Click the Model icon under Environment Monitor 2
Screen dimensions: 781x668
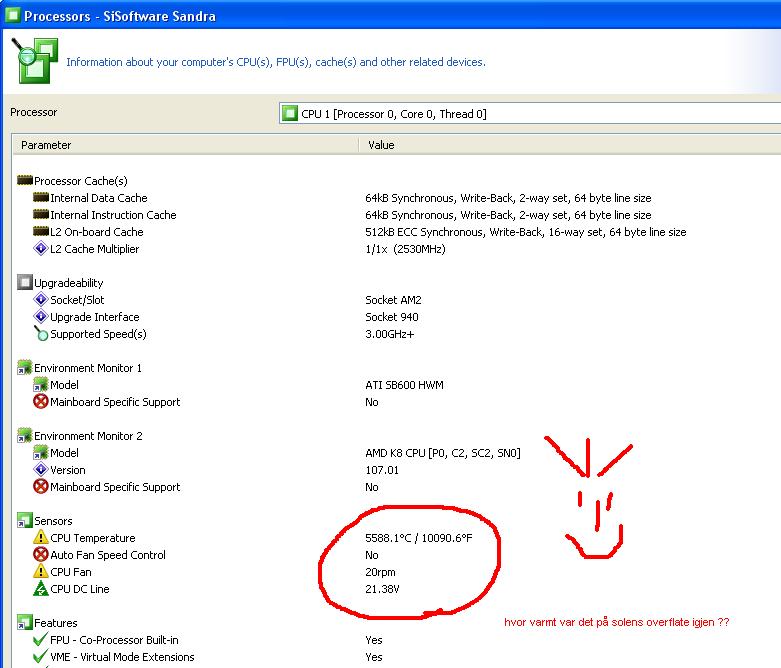(x=40, y=452)
